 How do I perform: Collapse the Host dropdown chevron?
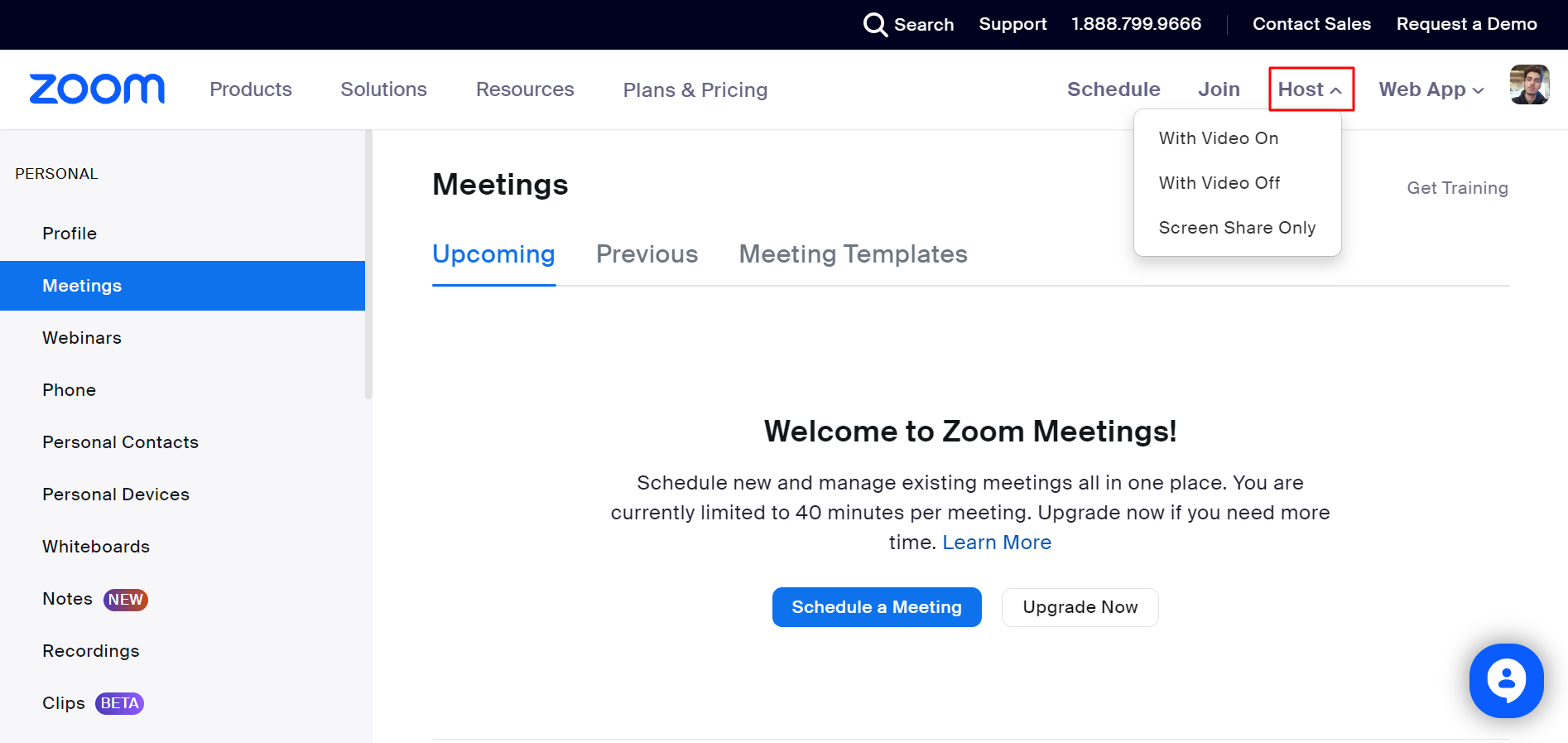click(1340, 89)
